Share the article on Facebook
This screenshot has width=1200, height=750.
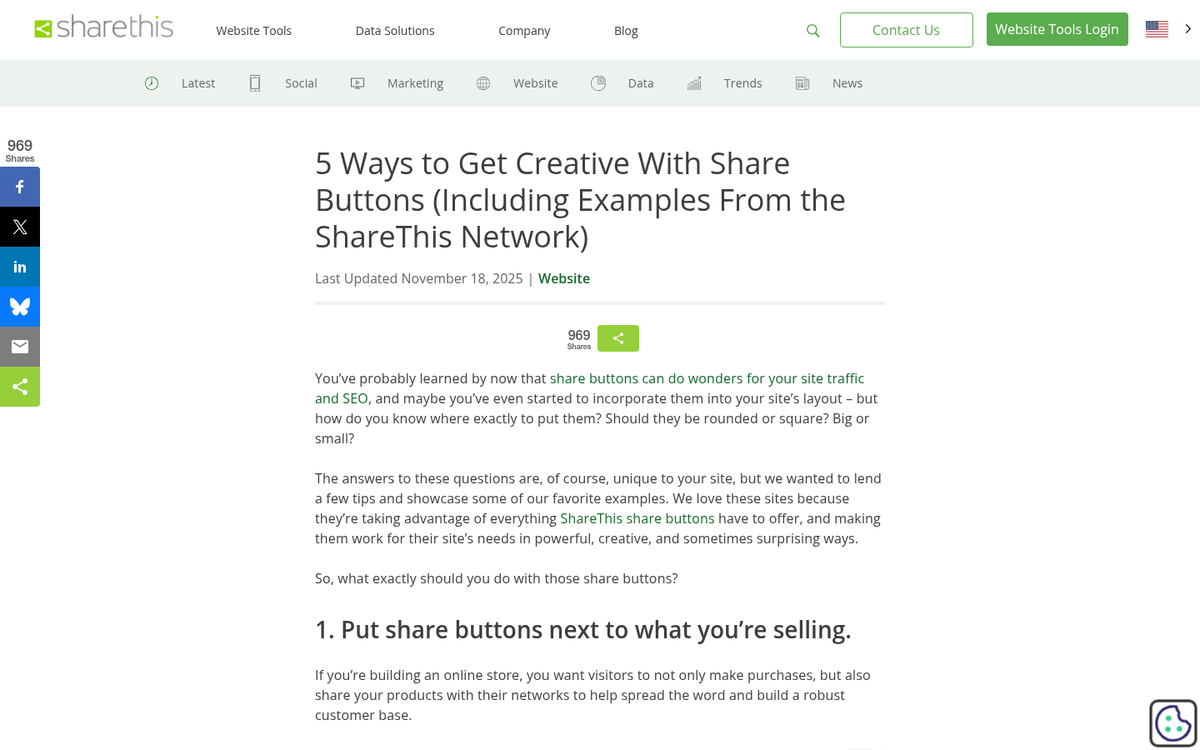[x=20, y=186]
